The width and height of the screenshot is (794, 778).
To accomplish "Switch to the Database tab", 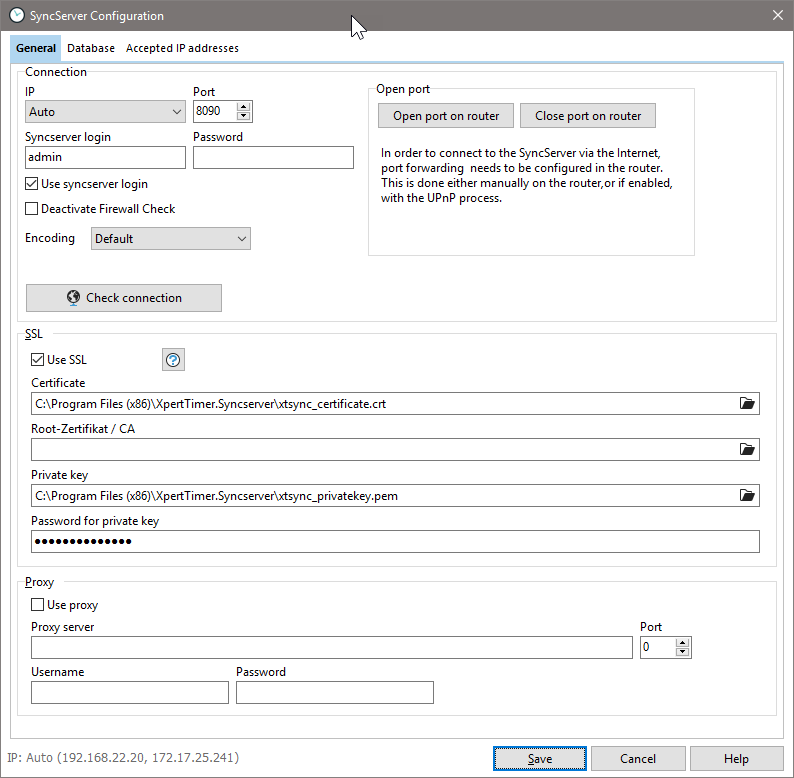I will click(91, 48).
